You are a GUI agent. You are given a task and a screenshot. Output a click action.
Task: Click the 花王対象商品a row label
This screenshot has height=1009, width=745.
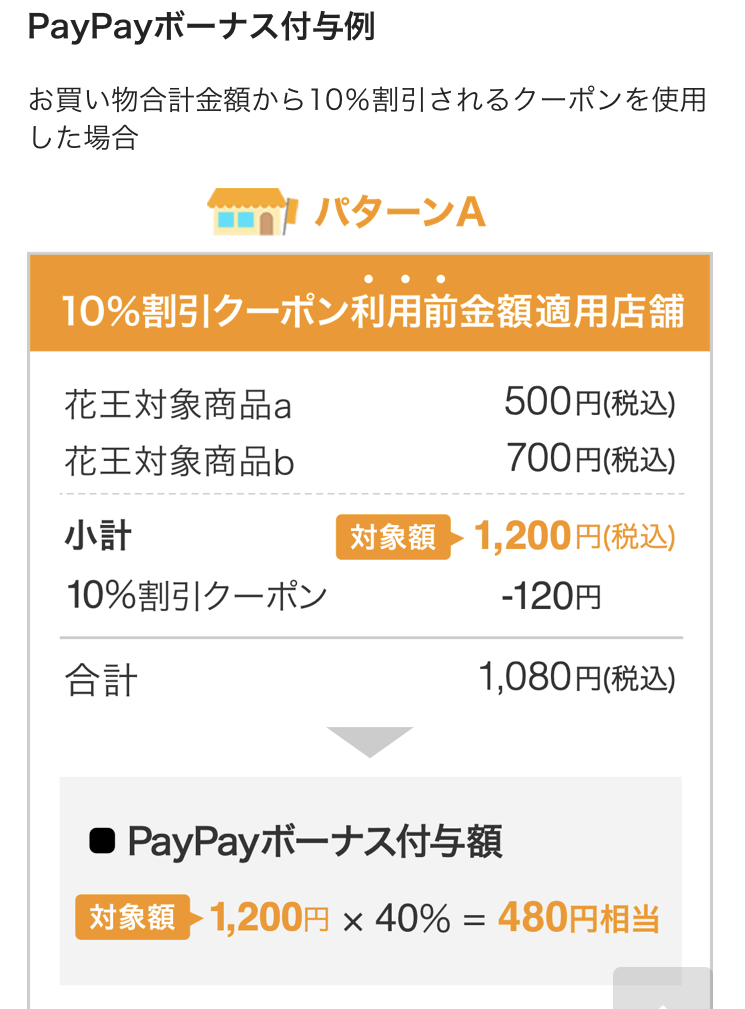[178, 405]
